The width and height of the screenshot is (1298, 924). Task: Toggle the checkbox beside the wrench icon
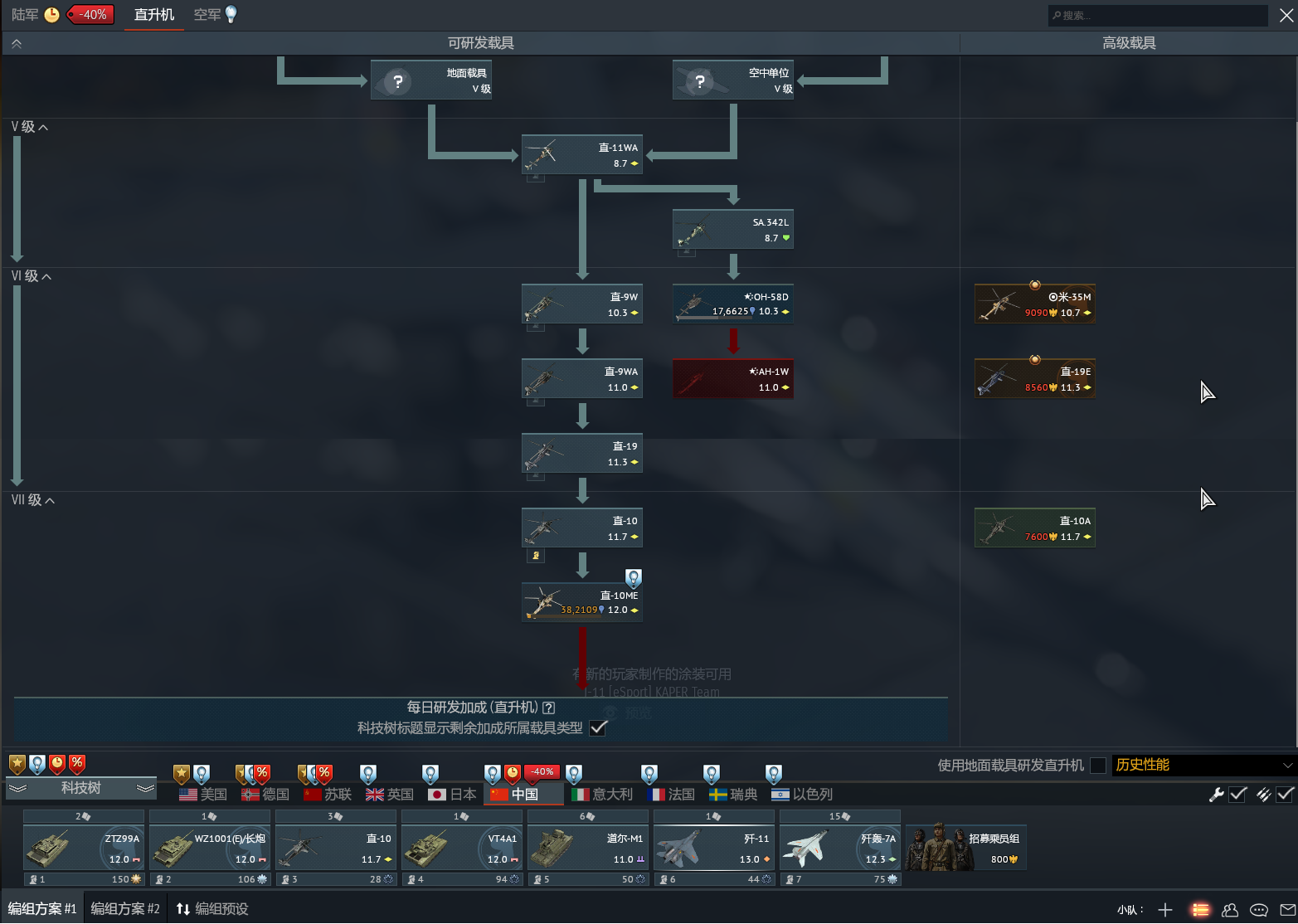[1237, 795]
